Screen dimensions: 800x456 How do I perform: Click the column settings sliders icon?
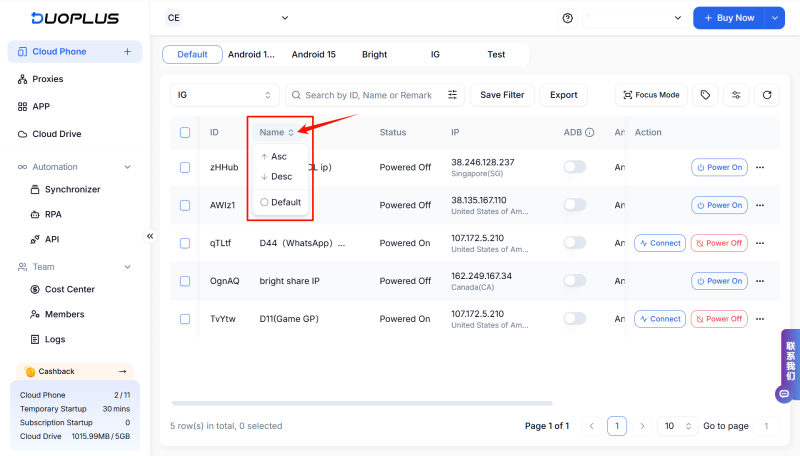[736, 95]
